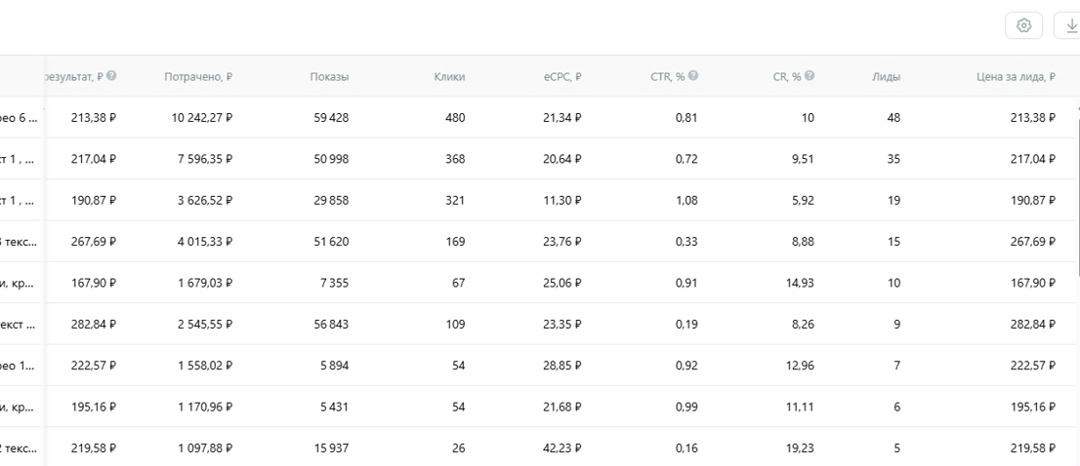Select row with 10 242,27 ₽ spent

click(x=202, y=118)
